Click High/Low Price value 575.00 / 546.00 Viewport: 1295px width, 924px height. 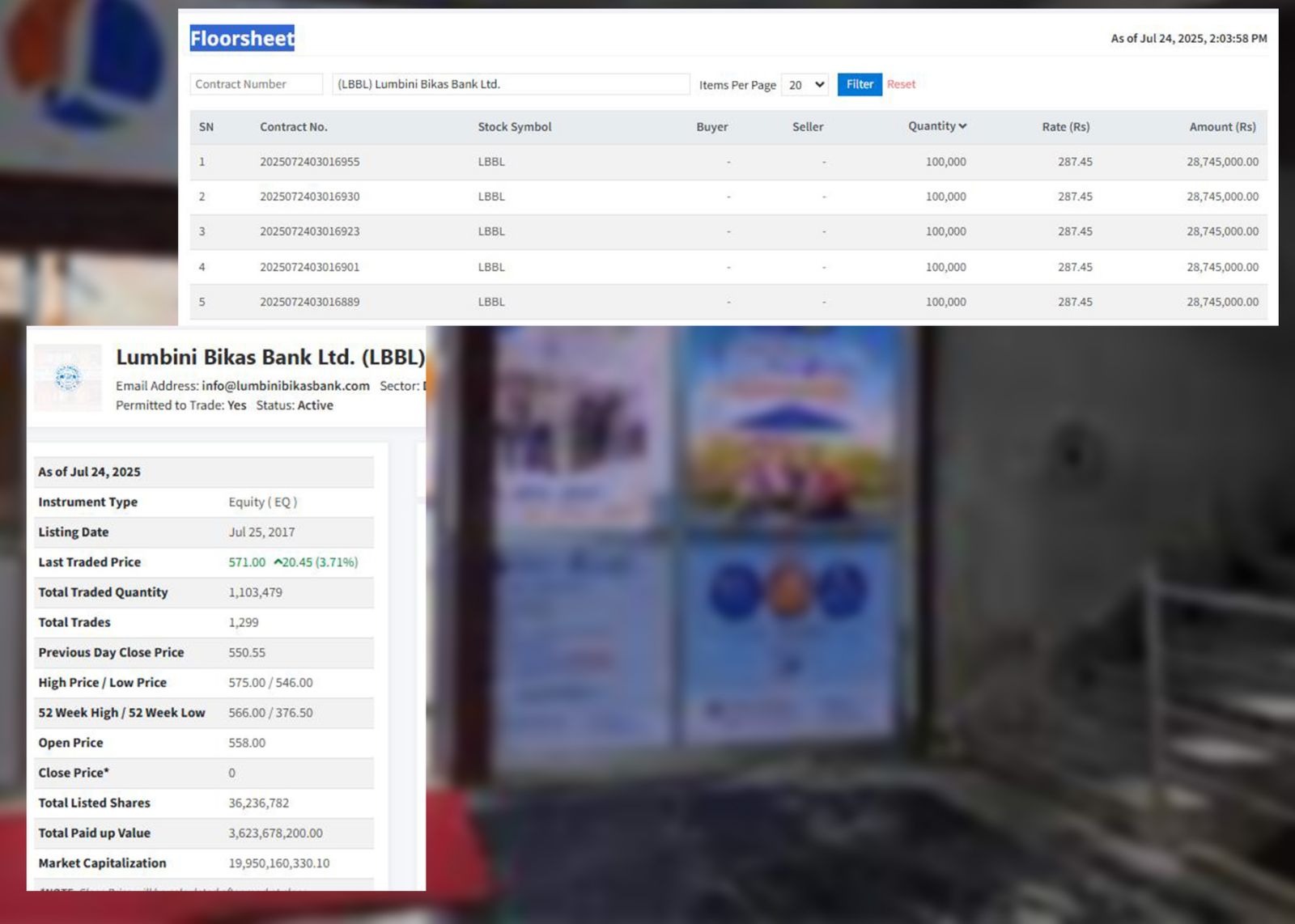tap(270, 683)
